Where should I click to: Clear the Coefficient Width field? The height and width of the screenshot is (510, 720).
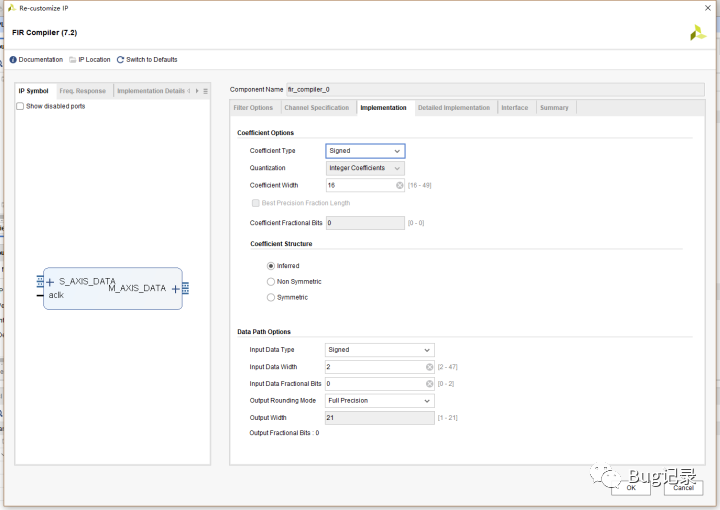pyautogui.click(x=400, y=185)
